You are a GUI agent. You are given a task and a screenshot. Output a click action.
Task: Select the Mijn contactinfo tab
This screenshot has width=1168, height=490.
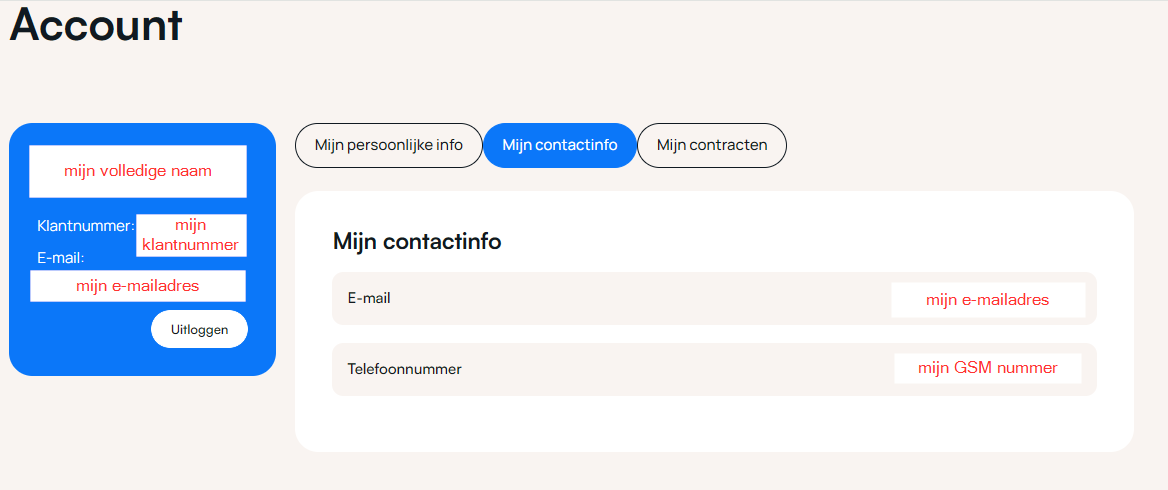coord(559,145)
